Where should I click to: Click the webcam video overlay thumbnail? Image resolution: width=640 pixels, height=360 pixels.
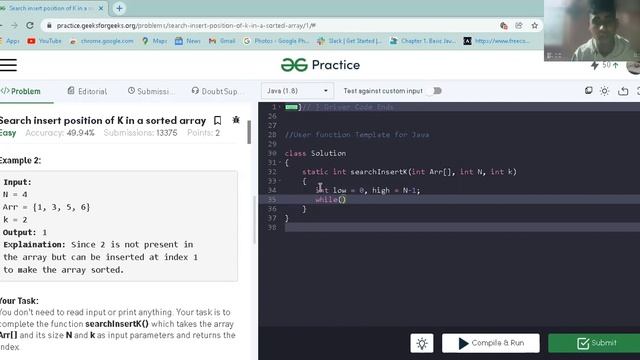592,30
